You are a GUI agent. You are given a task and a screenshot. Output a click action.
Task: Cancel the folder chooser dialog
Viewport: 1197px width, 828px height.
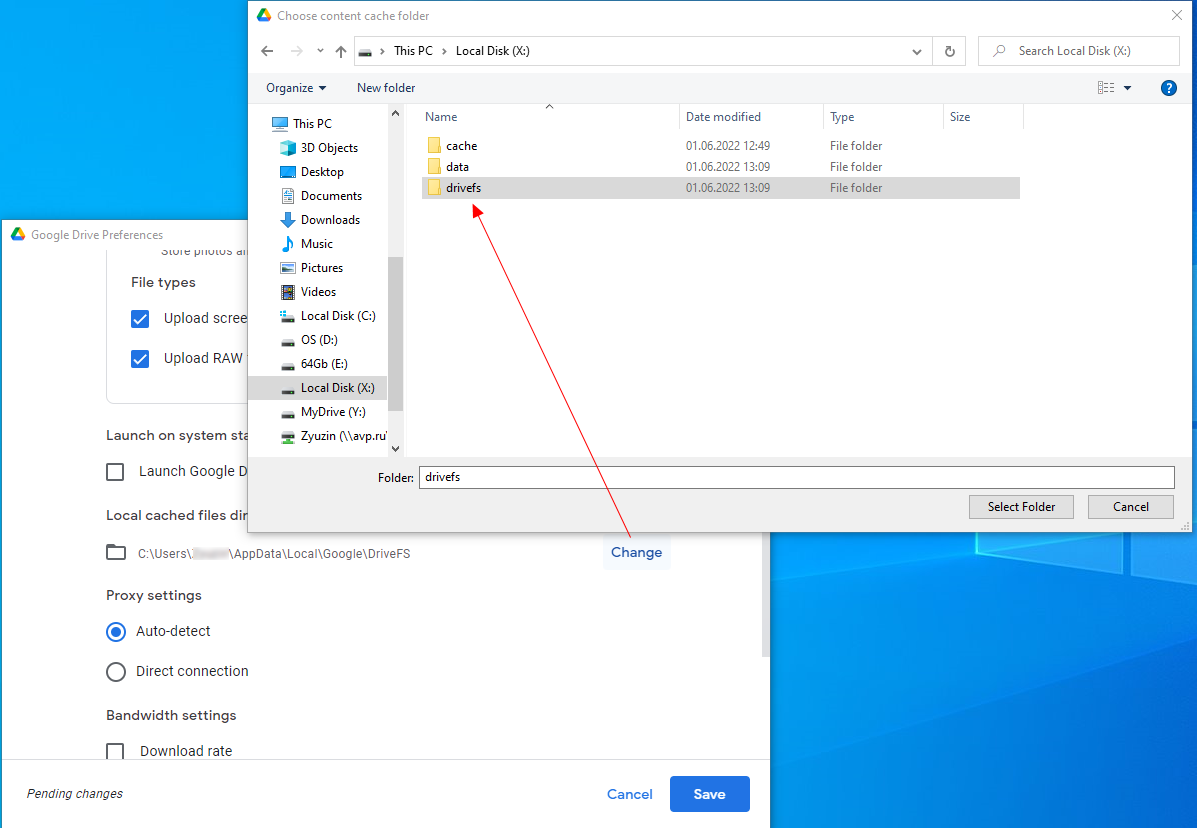coord(1130,507)
